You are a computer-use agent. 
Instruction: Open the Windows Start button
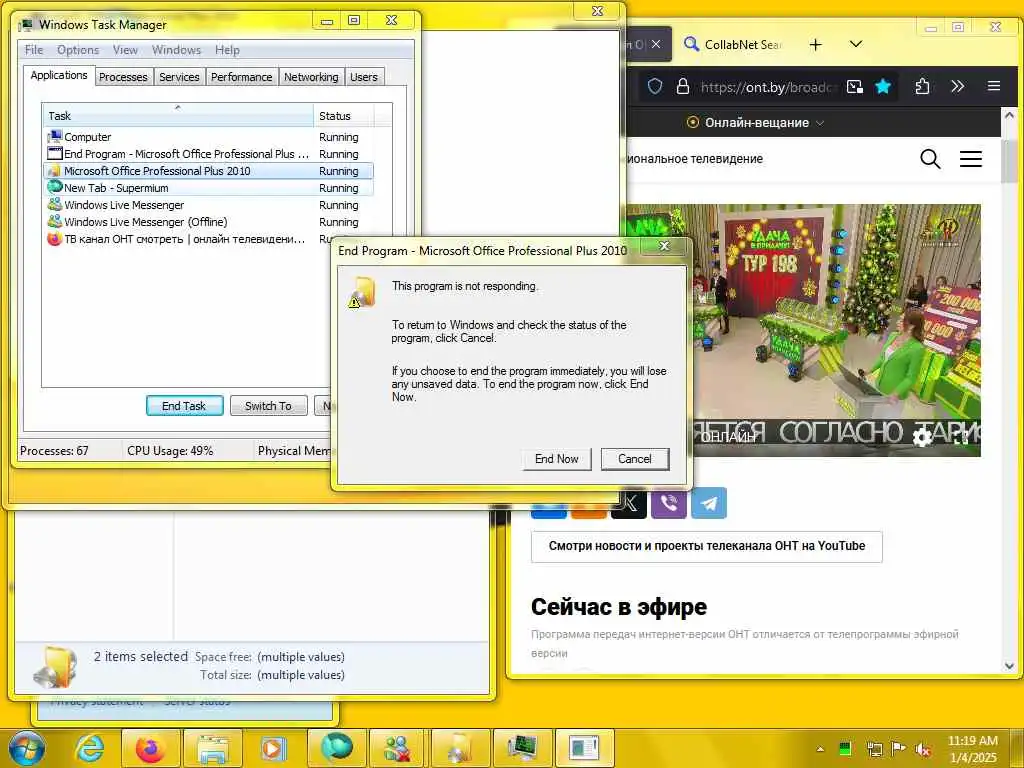27,748
